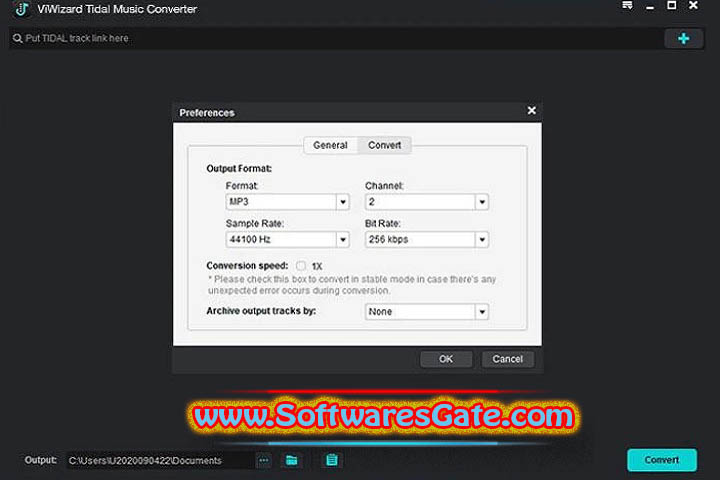Click the 44100 Hz sample rate box
The height and width of the screenshot is (480, 720).
coord(287,240)
